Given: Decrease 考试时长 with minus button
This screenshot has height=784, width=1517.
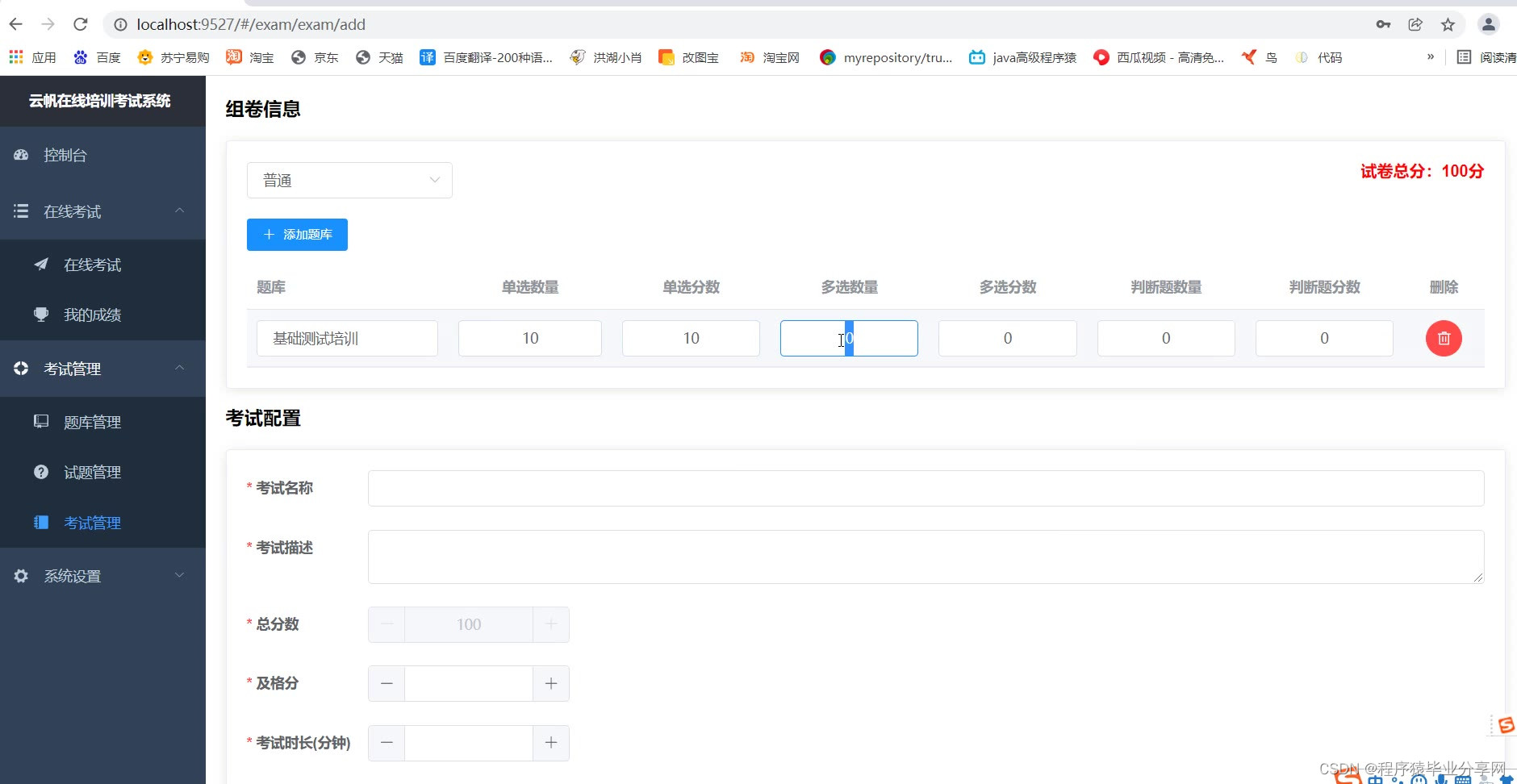Looking at the screenshot, I should pyautogui.click(x=387, y=743).
